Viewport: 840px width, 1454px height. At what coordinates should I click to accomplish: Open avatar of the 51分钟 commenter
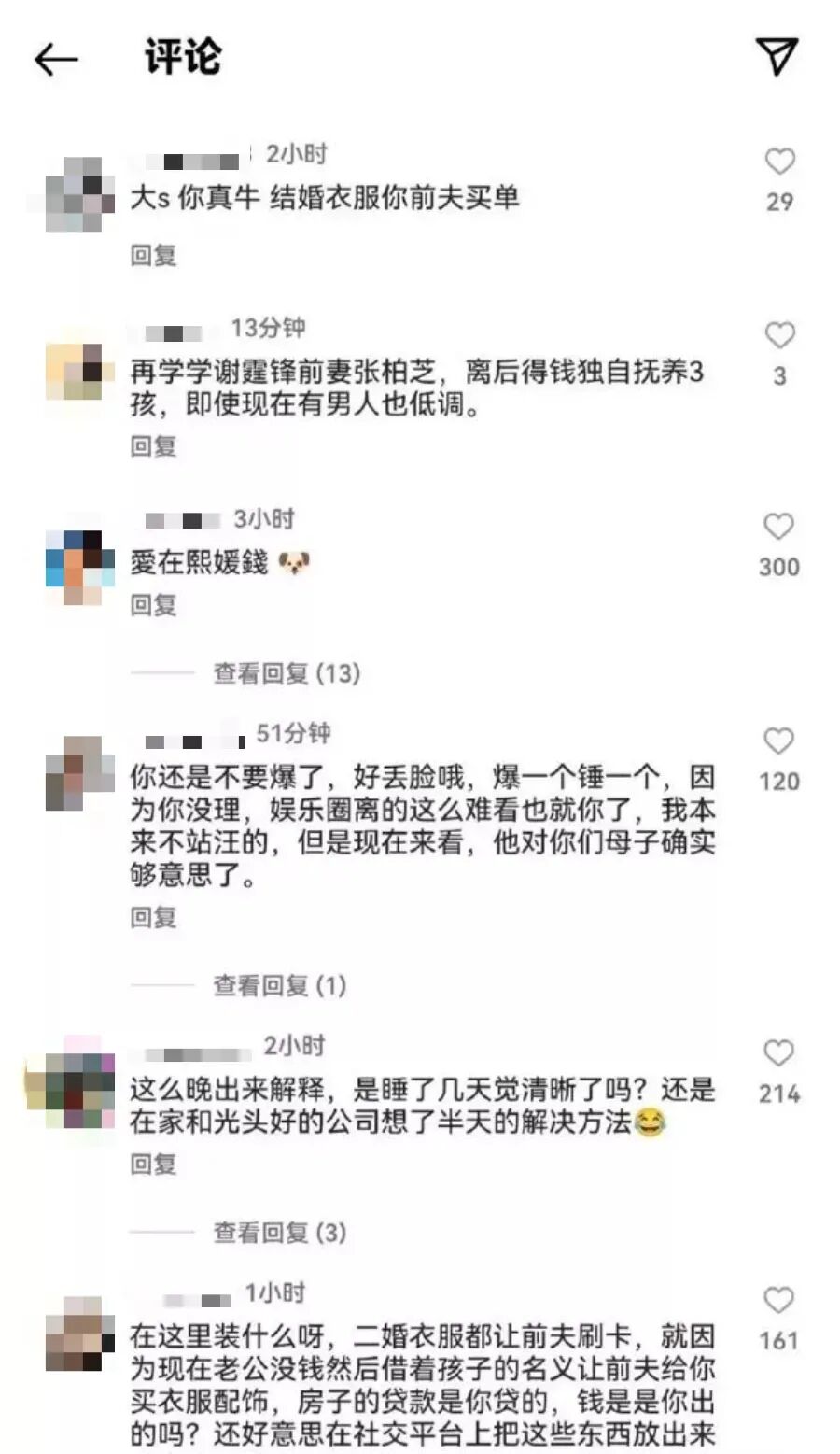(x=74, y=772)
